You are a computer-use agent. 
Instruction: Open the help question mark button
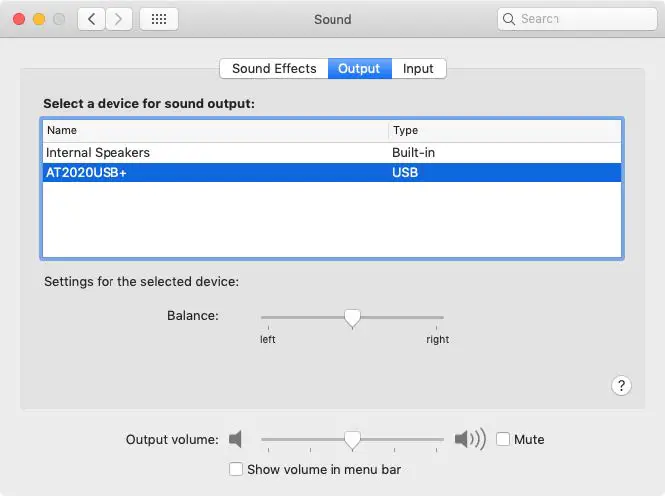click(621, 385)
